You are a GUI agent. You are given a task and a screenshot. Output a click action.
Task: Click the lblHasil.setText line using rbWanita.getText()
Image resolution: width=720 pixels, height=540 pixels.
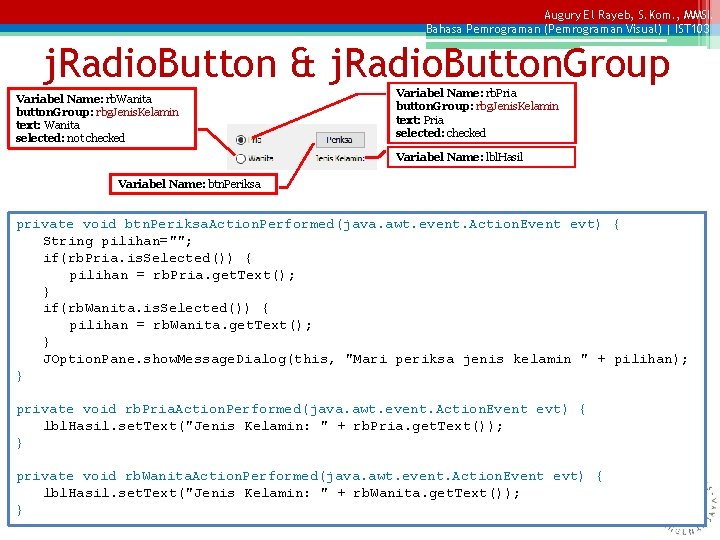point(281,493)
